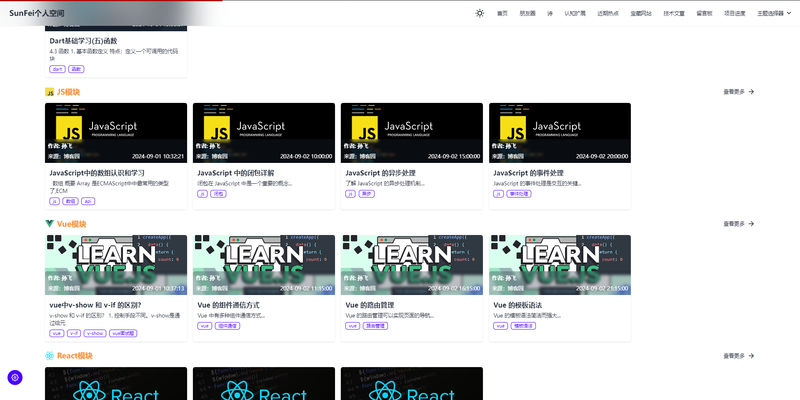This screenshot has height=400, width=800.
Task: Click the 事件处理 tag
Action: pos(518,194)
